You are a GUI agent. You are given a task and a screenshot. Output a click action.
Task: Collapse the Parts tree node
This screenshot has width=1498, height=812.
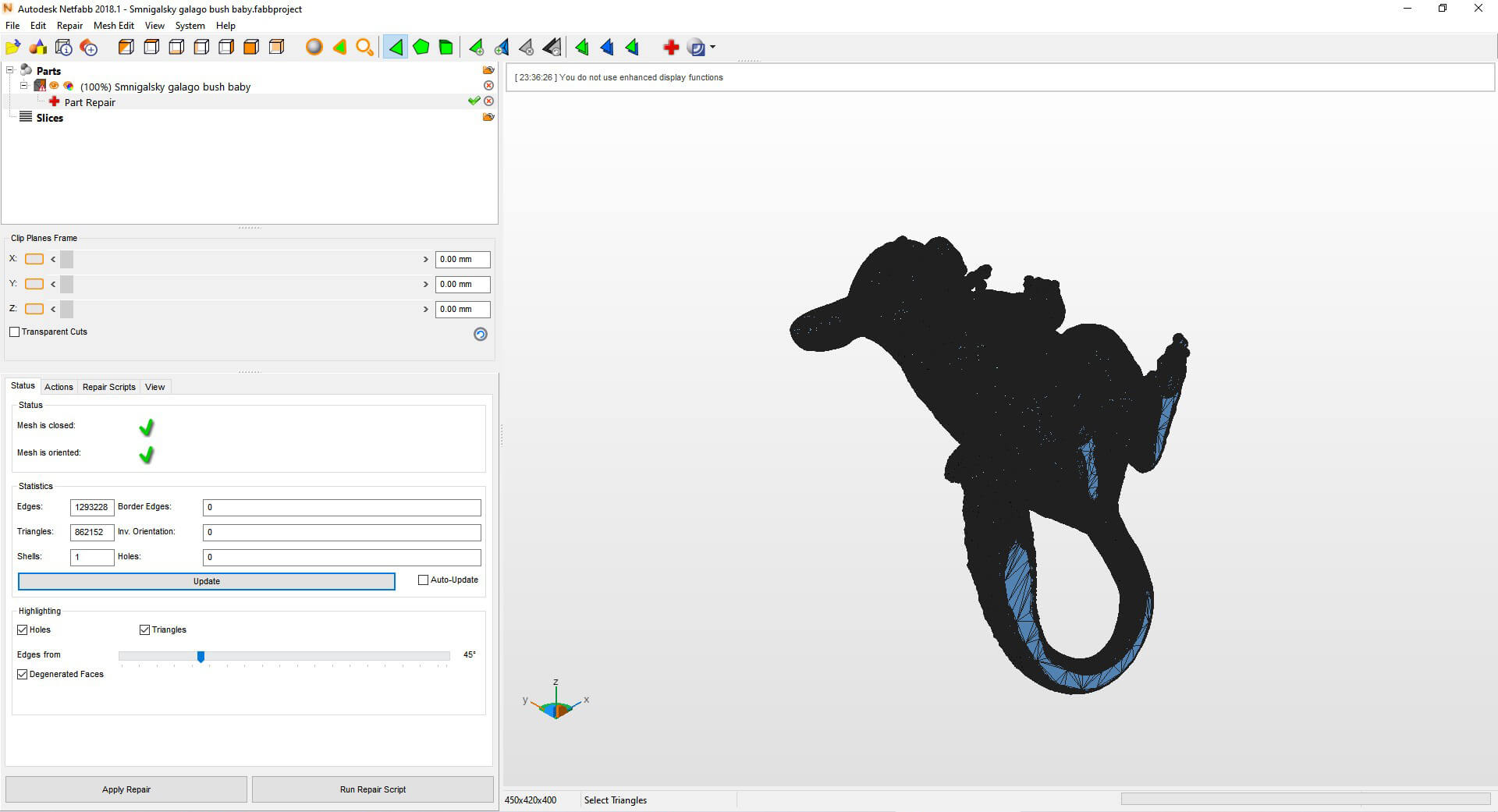10,70
